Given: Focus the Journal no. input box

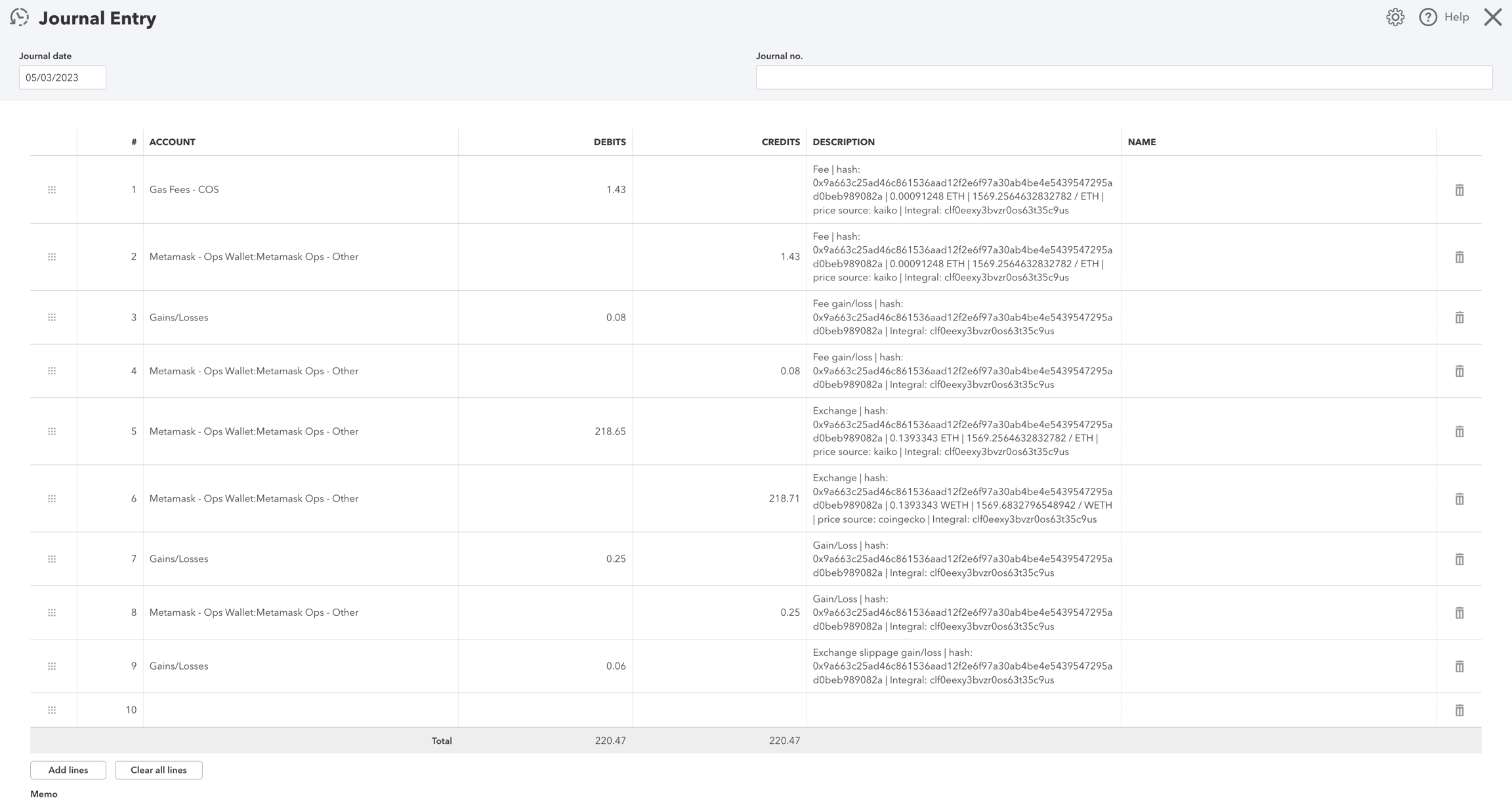Looking at the screenshot, I should (x=1123, y=77).
